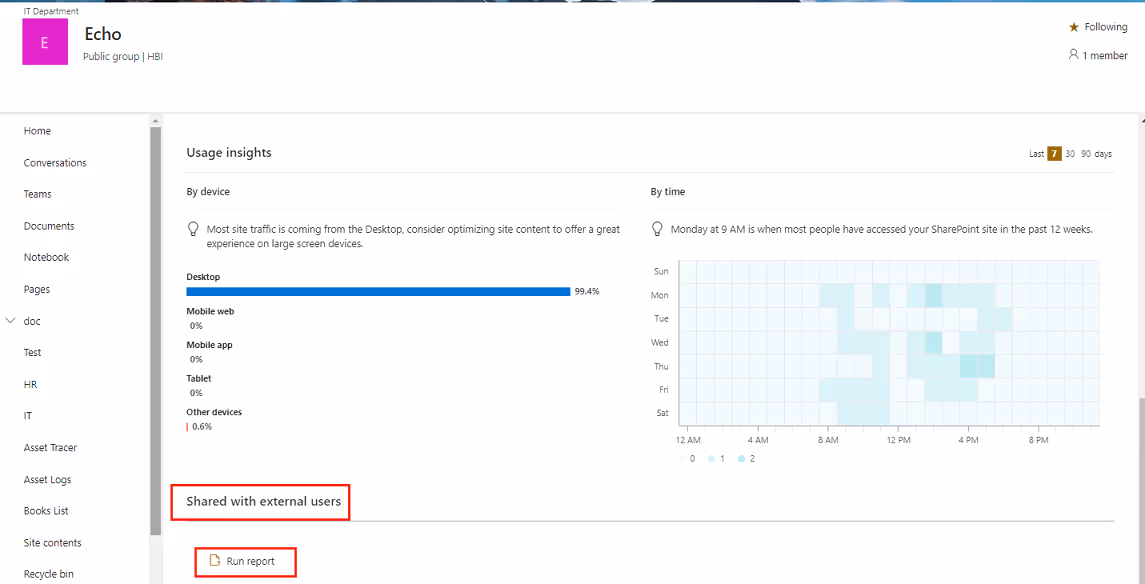Click the Run report document icon
Viewport: 1145px width, 584px height.
215,561
